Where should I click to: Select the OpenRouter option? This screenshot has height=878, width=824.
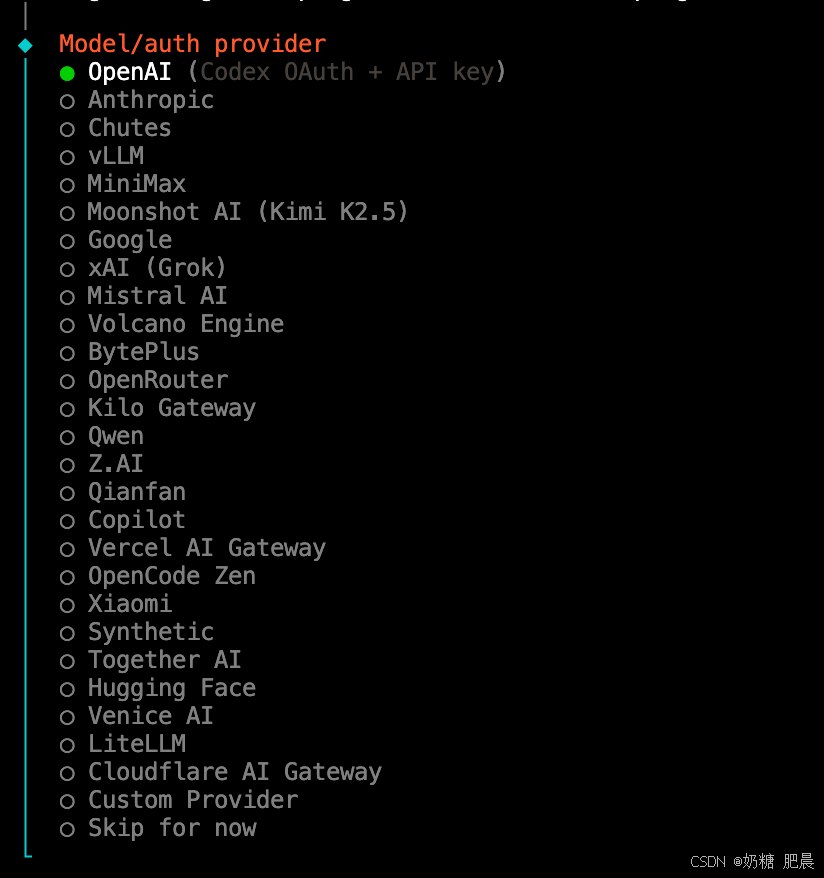[144, 380]
